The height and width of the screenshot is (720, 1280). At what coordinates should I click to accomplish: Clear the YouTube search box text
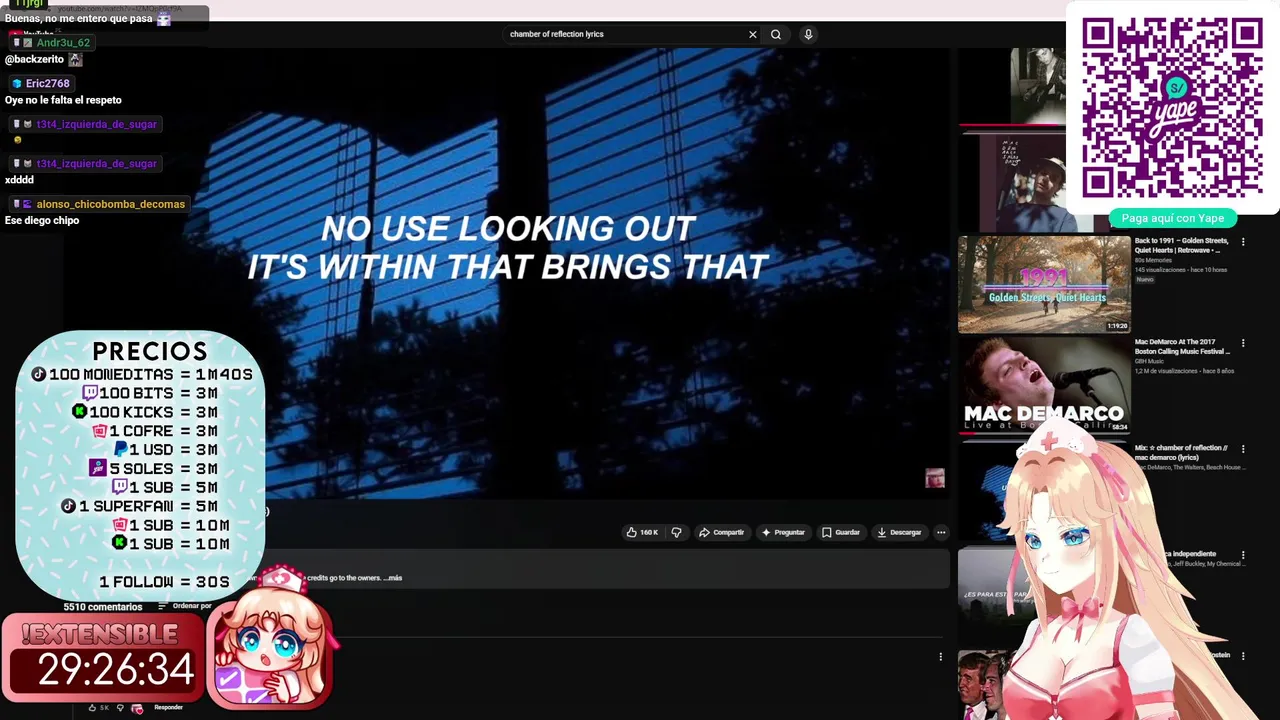click(753, 34)
